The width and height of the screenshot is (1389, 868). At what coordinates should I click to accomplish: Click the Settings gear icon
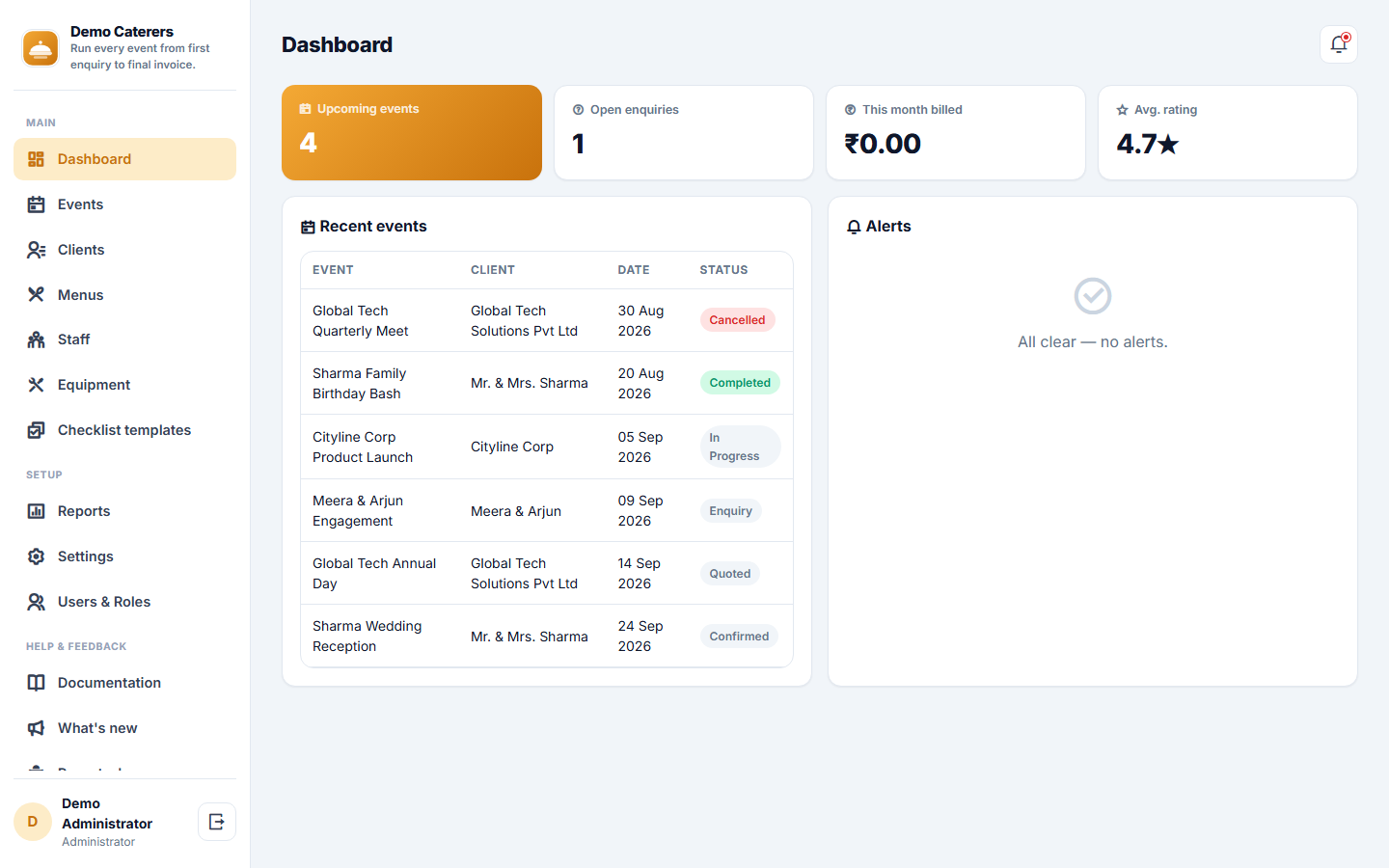36,556
